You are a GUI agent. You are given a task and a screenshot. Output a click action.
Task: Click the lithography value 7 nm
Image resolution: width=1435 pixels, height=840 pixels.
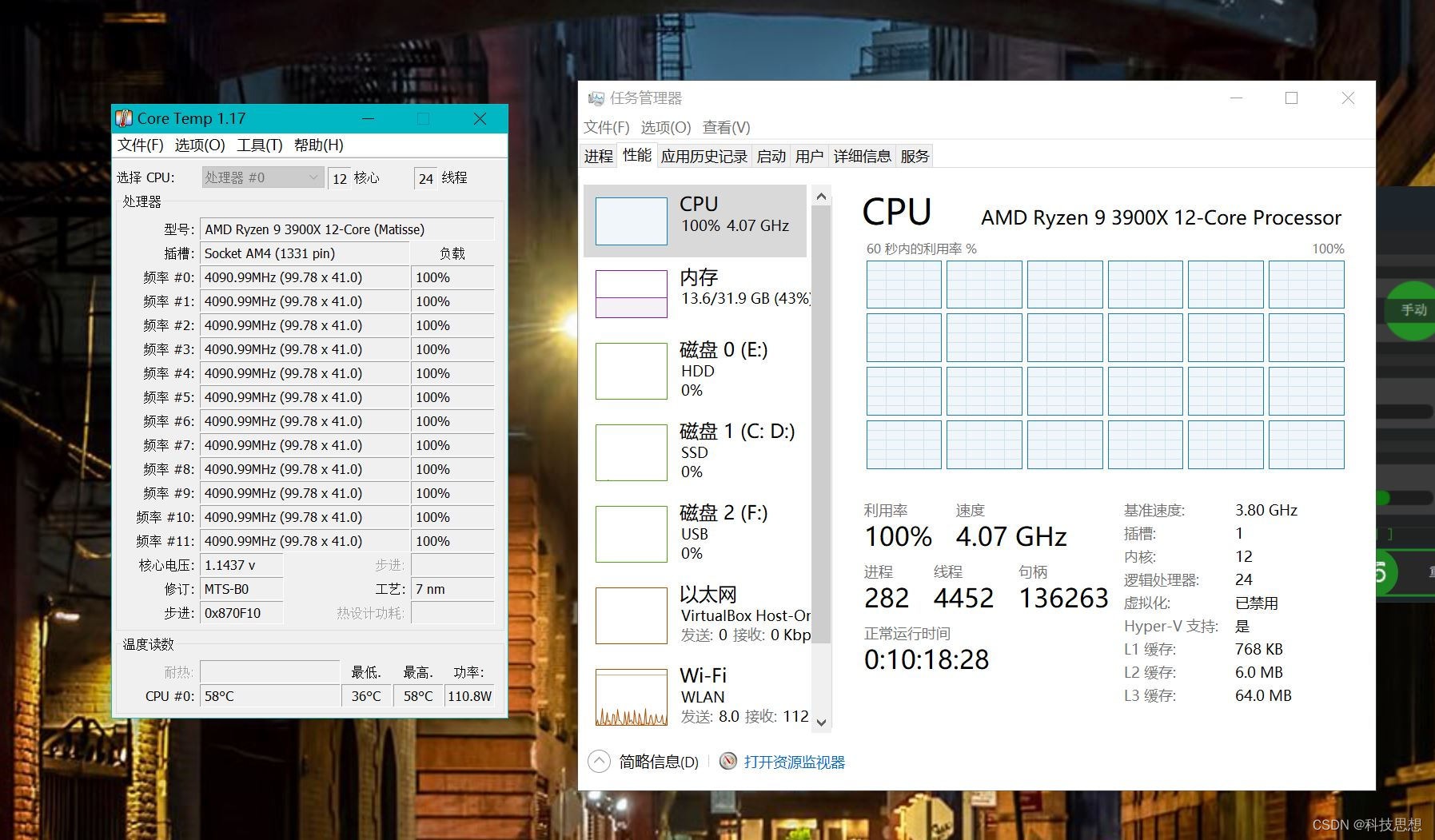tap(452, 589)
